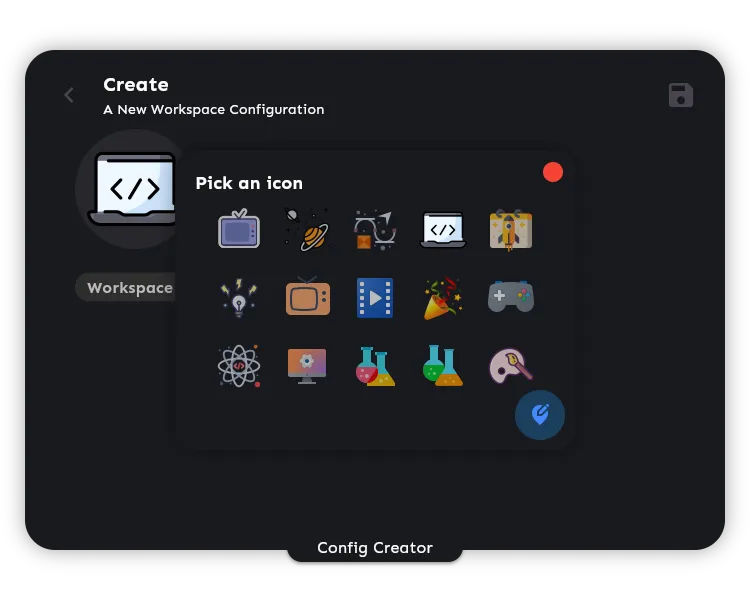Close the icon picker with red dot

pos(553,172)
